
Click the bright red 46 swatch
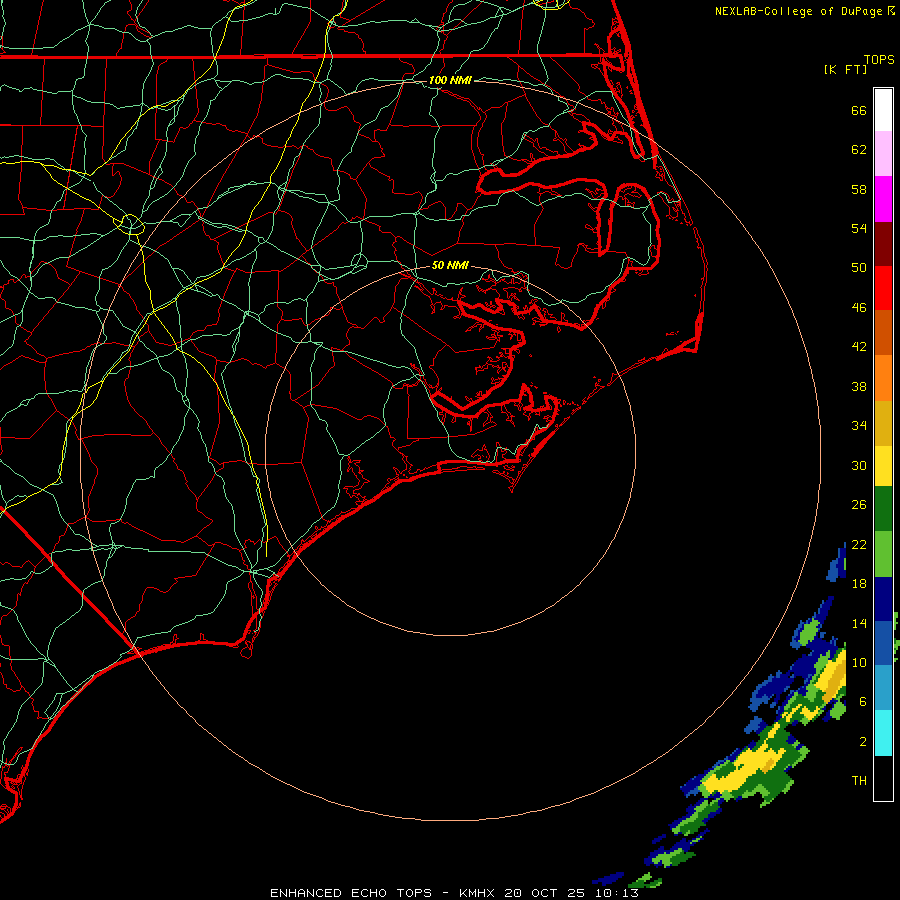[x=883, y=288]
